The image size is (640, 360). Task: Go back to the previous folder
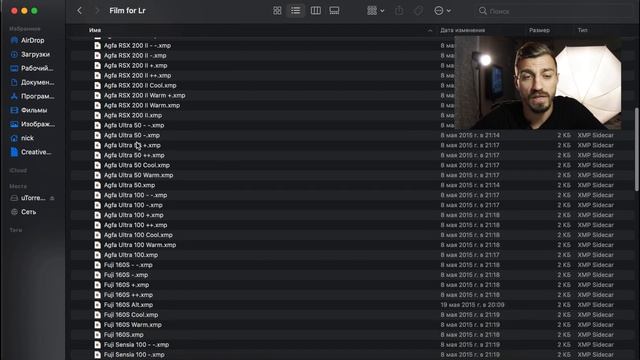(80, 11)
